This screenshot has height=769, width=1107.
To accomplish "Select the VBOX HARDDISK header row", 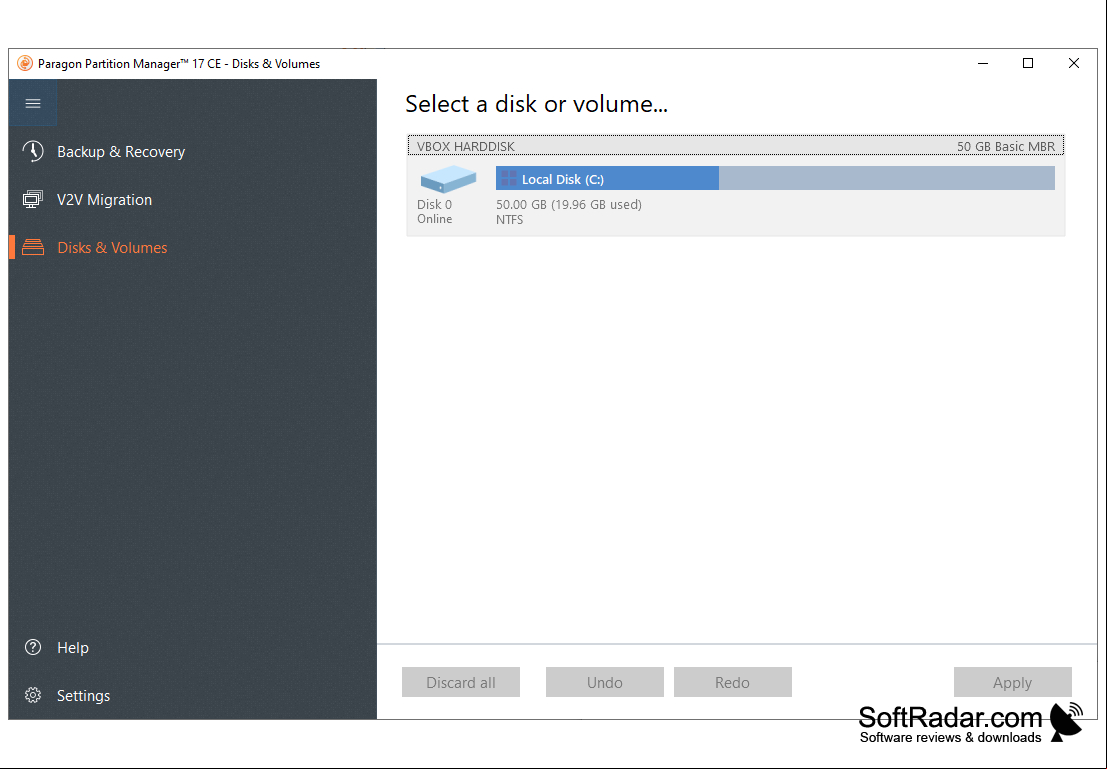I will click(x=736, y=146).
